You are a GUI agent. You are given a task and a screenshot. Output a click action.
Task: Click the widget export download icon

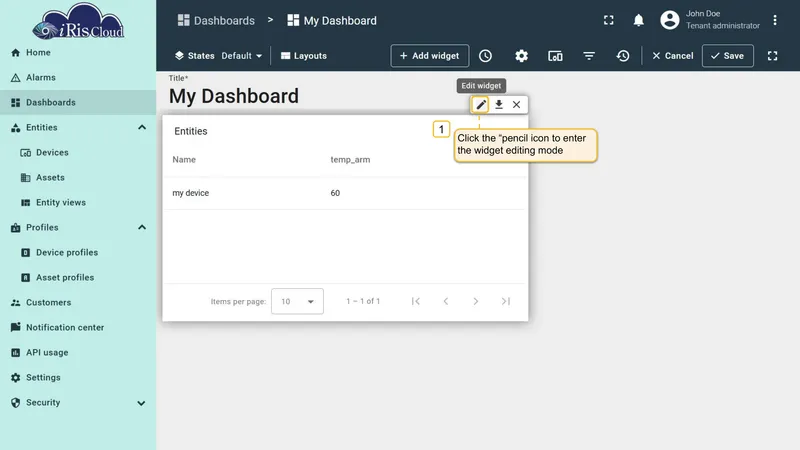tap(499, 105)
